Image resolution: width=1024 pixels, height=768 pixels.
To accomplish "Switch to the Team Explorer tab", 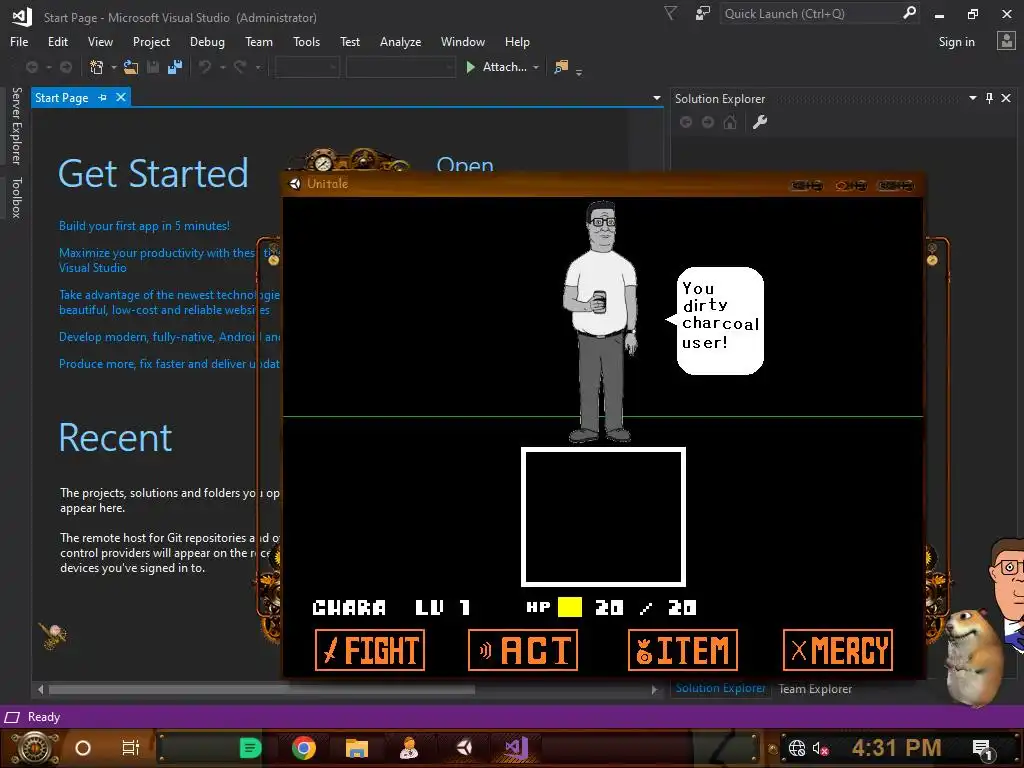I will [814, 688].
